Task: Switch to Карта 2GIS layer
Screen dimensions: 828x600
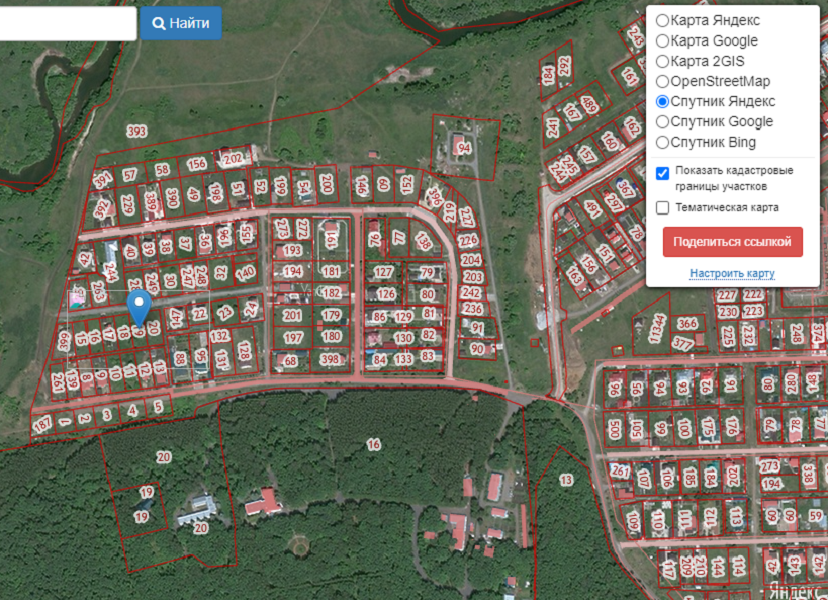Action: (662, 61)
